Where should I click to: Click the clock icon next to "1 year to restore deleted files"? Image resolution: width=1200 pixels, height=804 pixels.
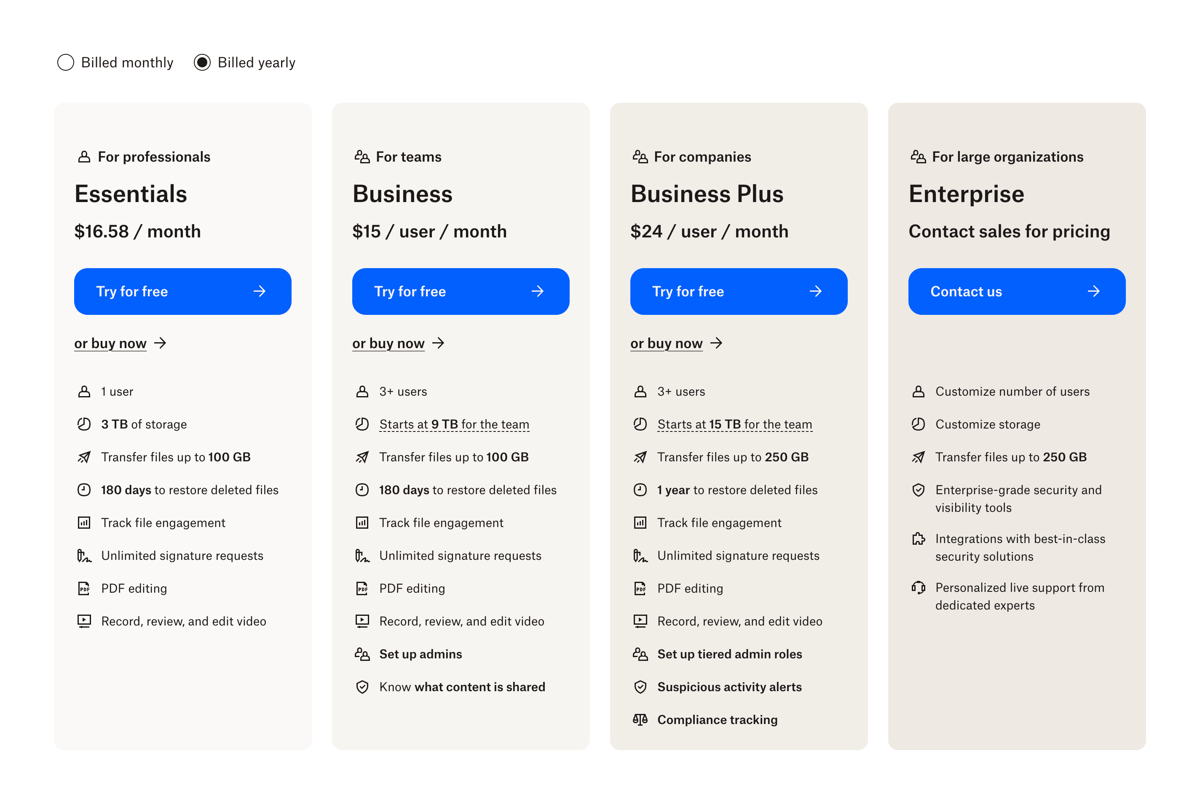(x=641, y=490)
